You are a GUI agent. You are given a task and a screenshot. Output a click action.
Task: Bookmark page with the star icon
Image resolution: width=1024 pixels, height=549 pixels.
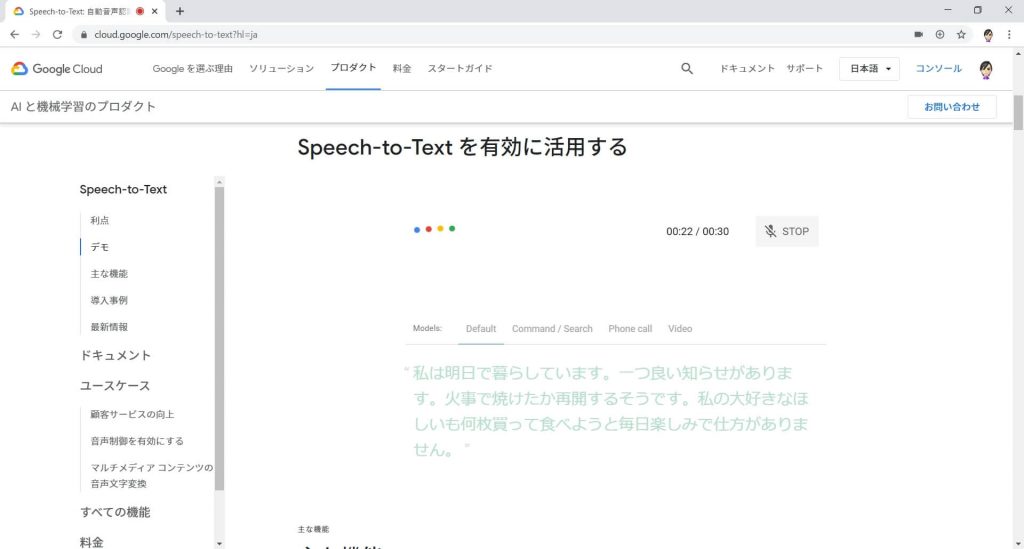coord(961,35)
